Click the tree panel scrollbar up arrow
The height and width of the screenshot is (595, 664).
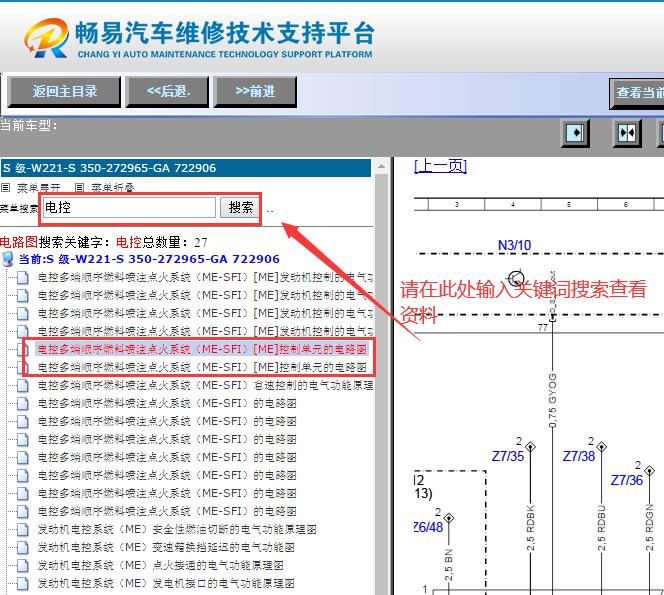click(x=381, y=166)
